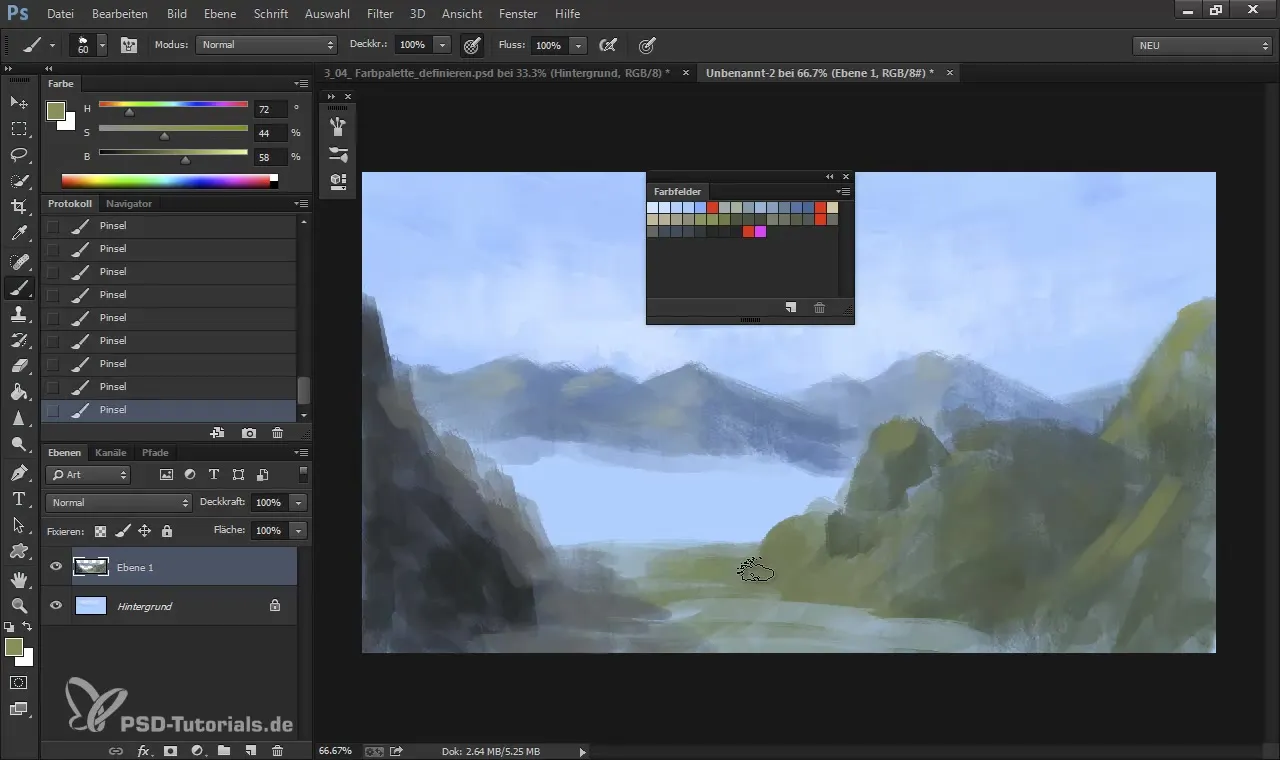Switch to the Navigator tab
This screenshot has height=760, width=1280.
click(129, 203)
